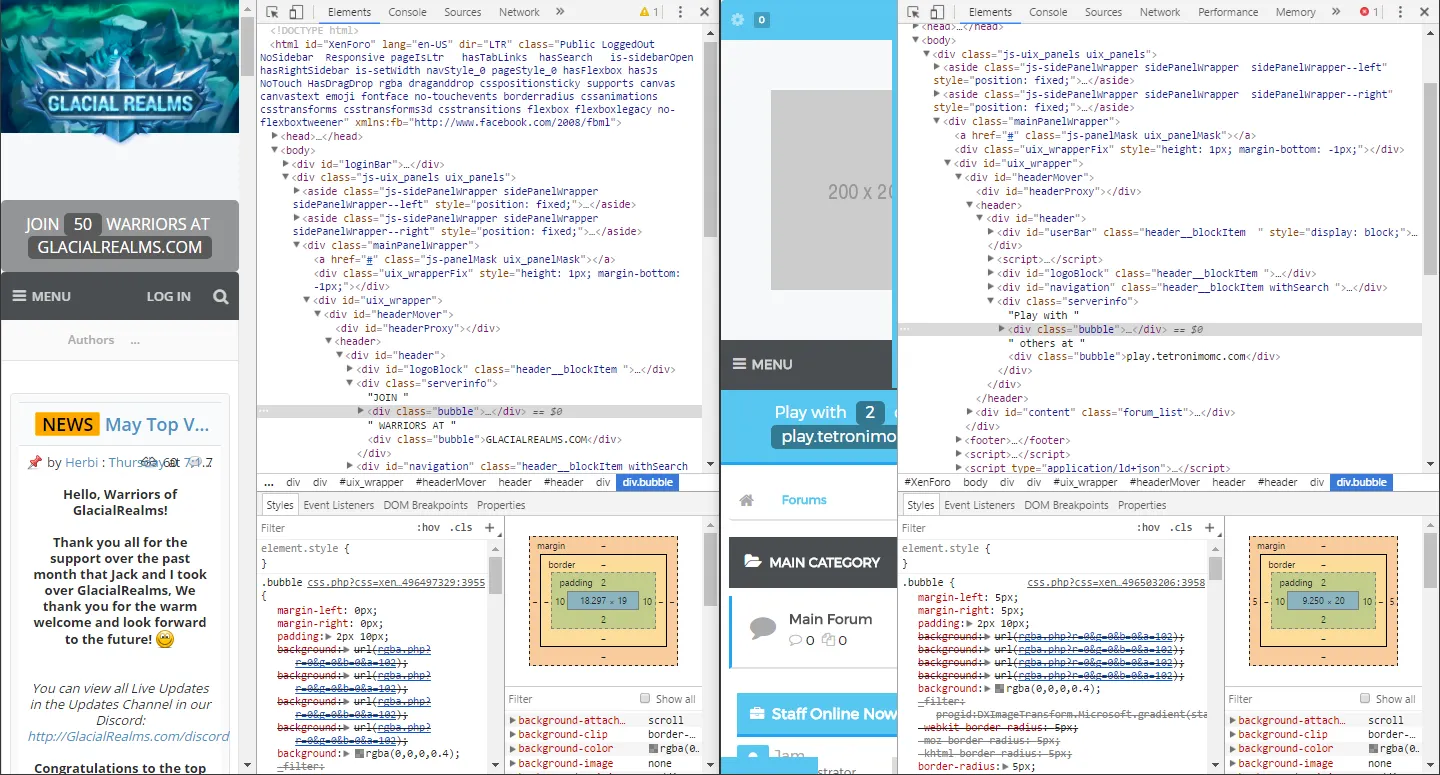Toggle device toolbar icon in left DevTools
Image resolution: width=1440 pixels, height=775 pixels.
(x=296, y=12)
